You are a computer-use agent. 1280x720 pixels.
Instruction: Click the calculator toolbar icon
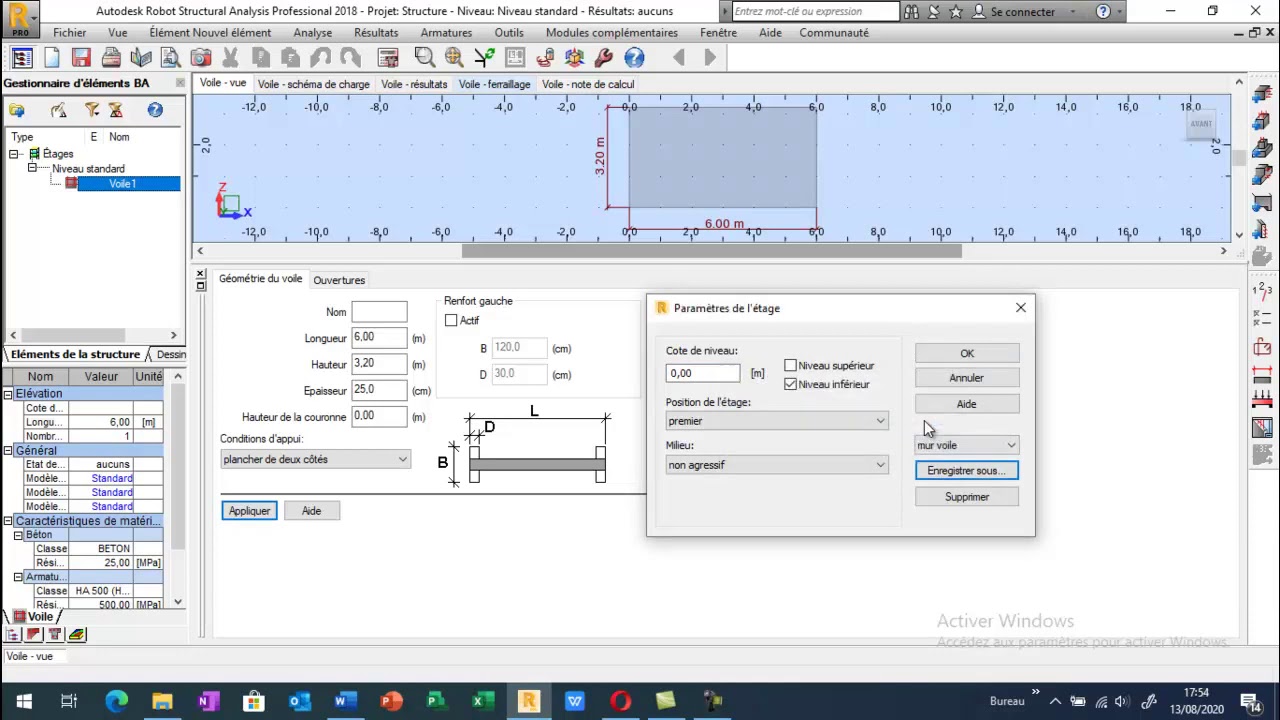[x=388, y=58]
